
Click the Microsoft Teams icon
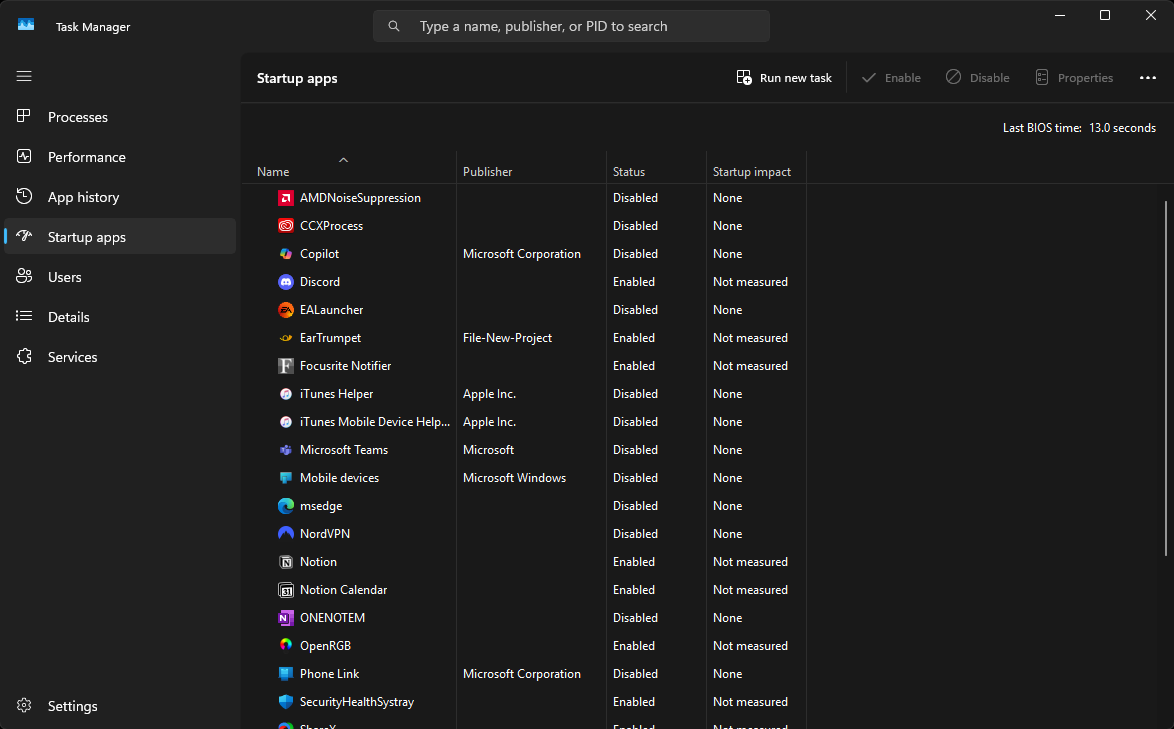(x=285, y=450)
